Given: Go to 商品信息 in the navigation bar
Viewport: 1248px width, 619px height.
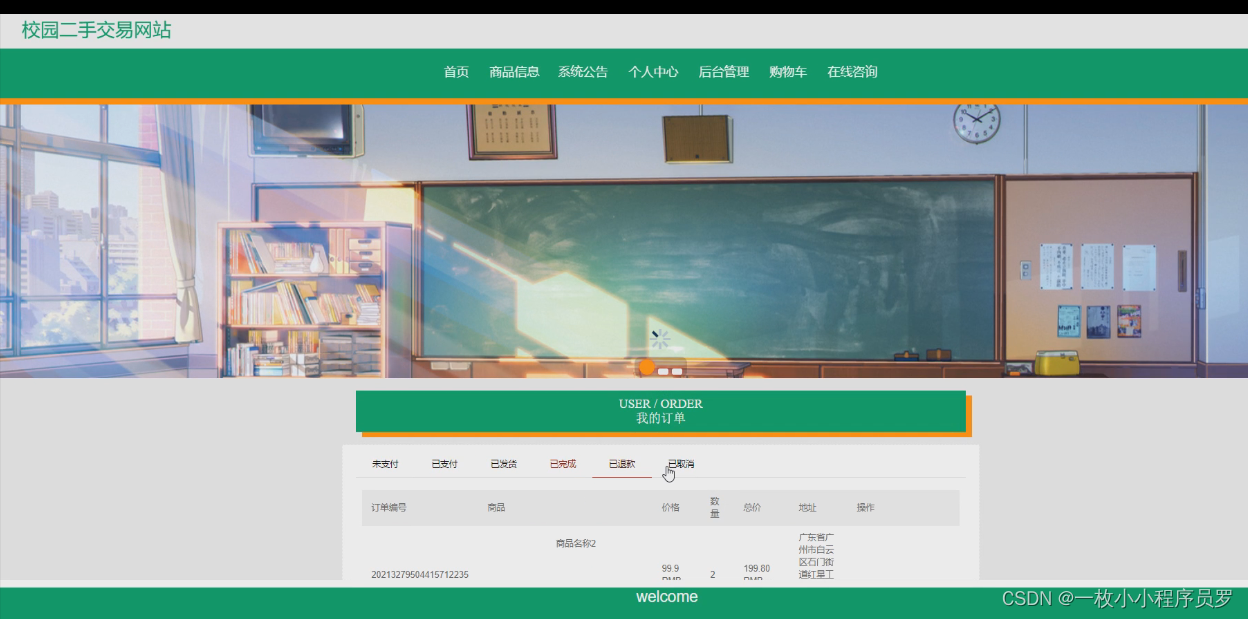Looking at the screenshot, I should click(x=514, y=72).
